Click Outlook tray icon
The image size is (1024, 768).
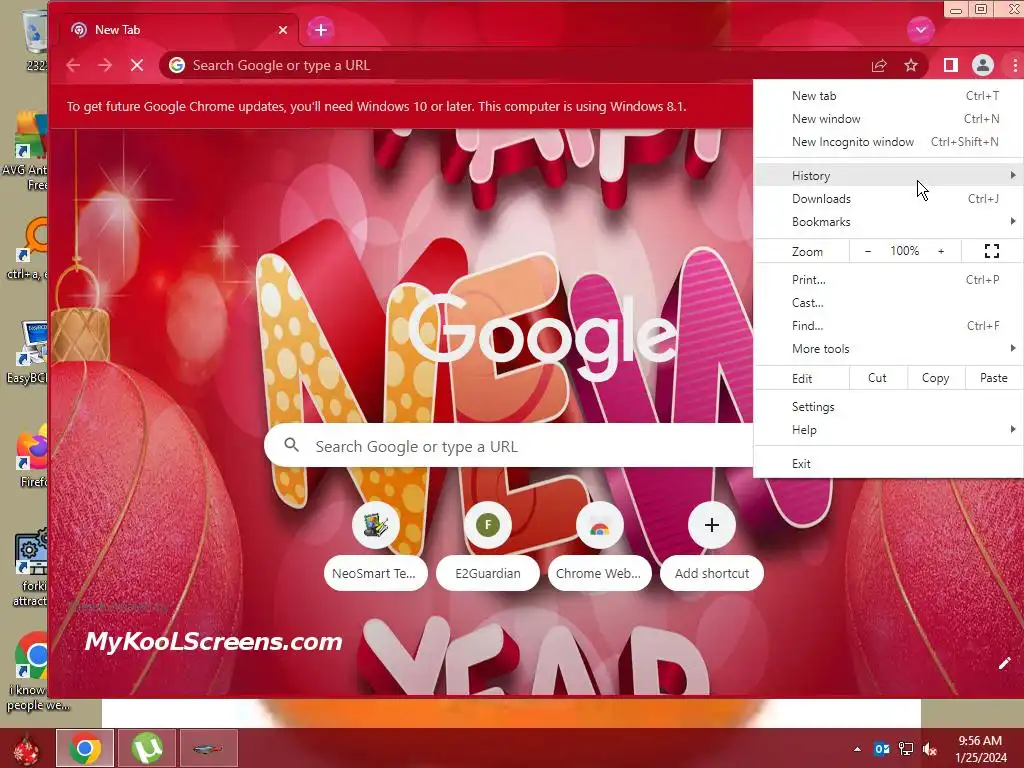[882, 749]
